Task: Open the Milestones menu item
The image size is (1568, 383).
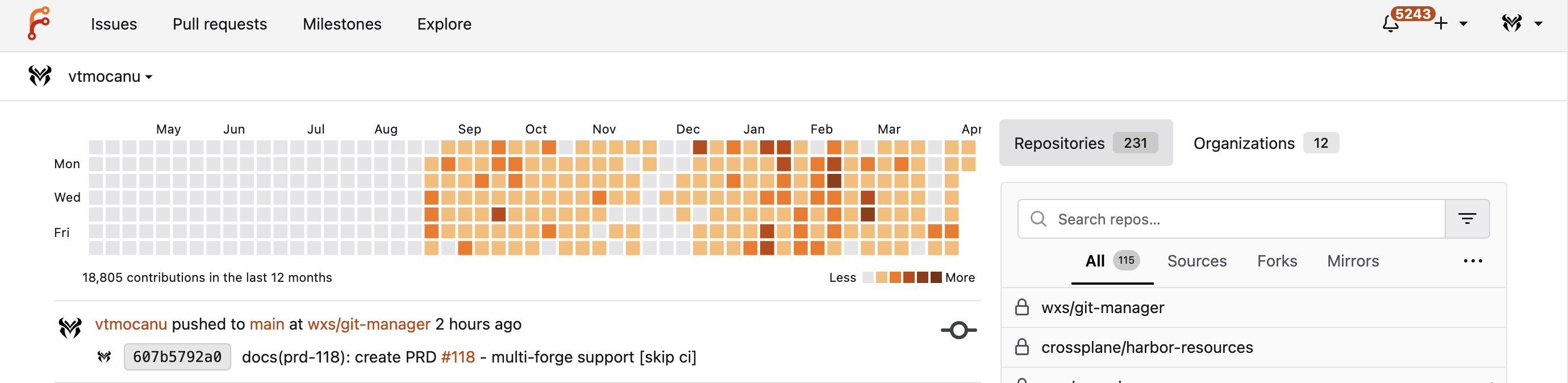Action: click(342, 24)
